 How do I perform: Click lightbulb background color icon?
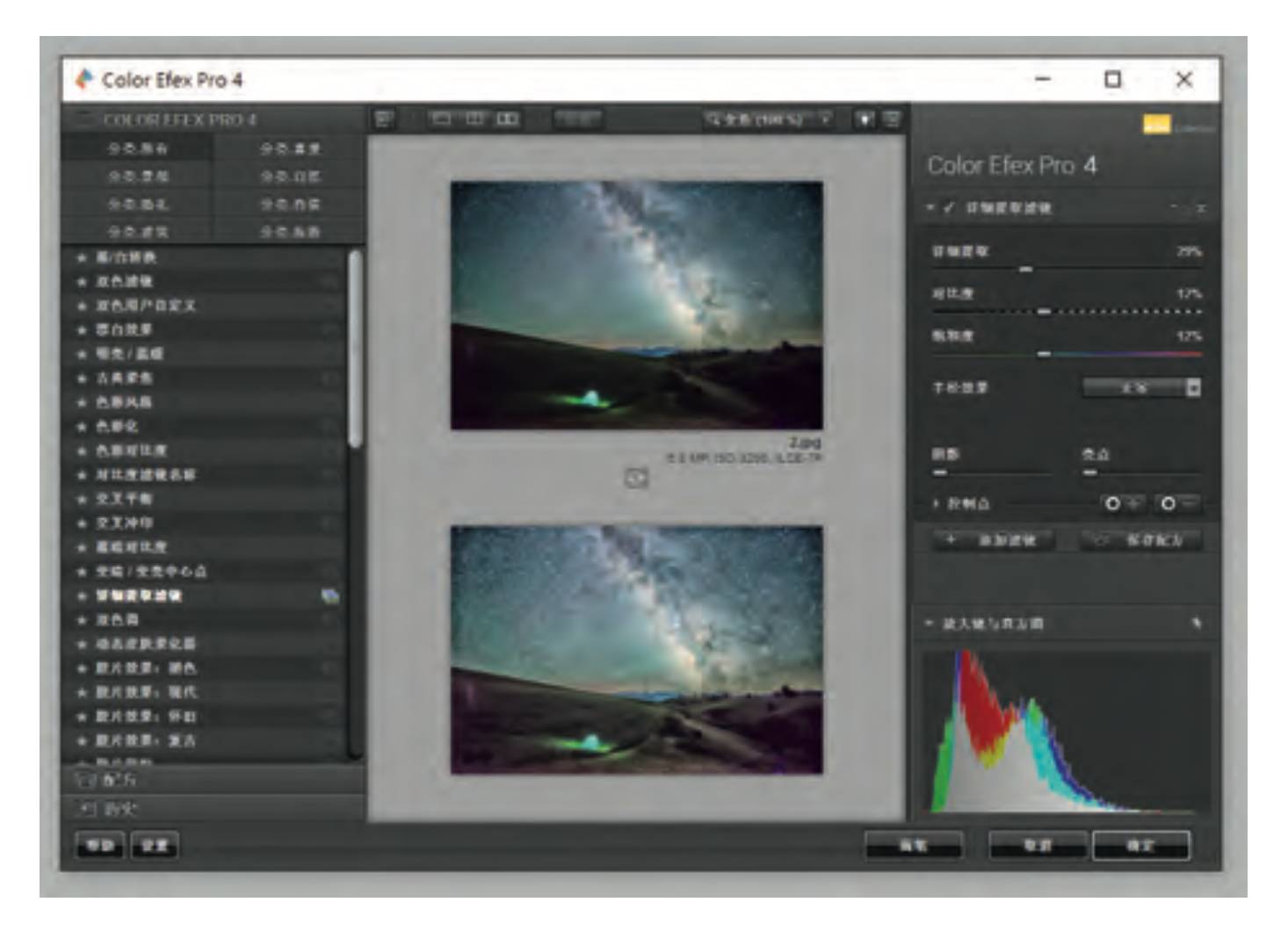click(865, 119)
